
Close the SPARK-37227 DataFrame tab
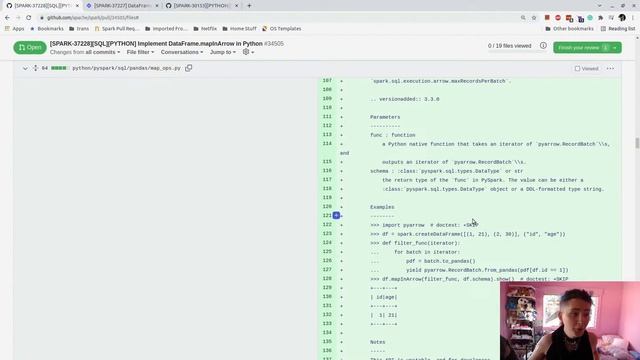tap(157, 6)
